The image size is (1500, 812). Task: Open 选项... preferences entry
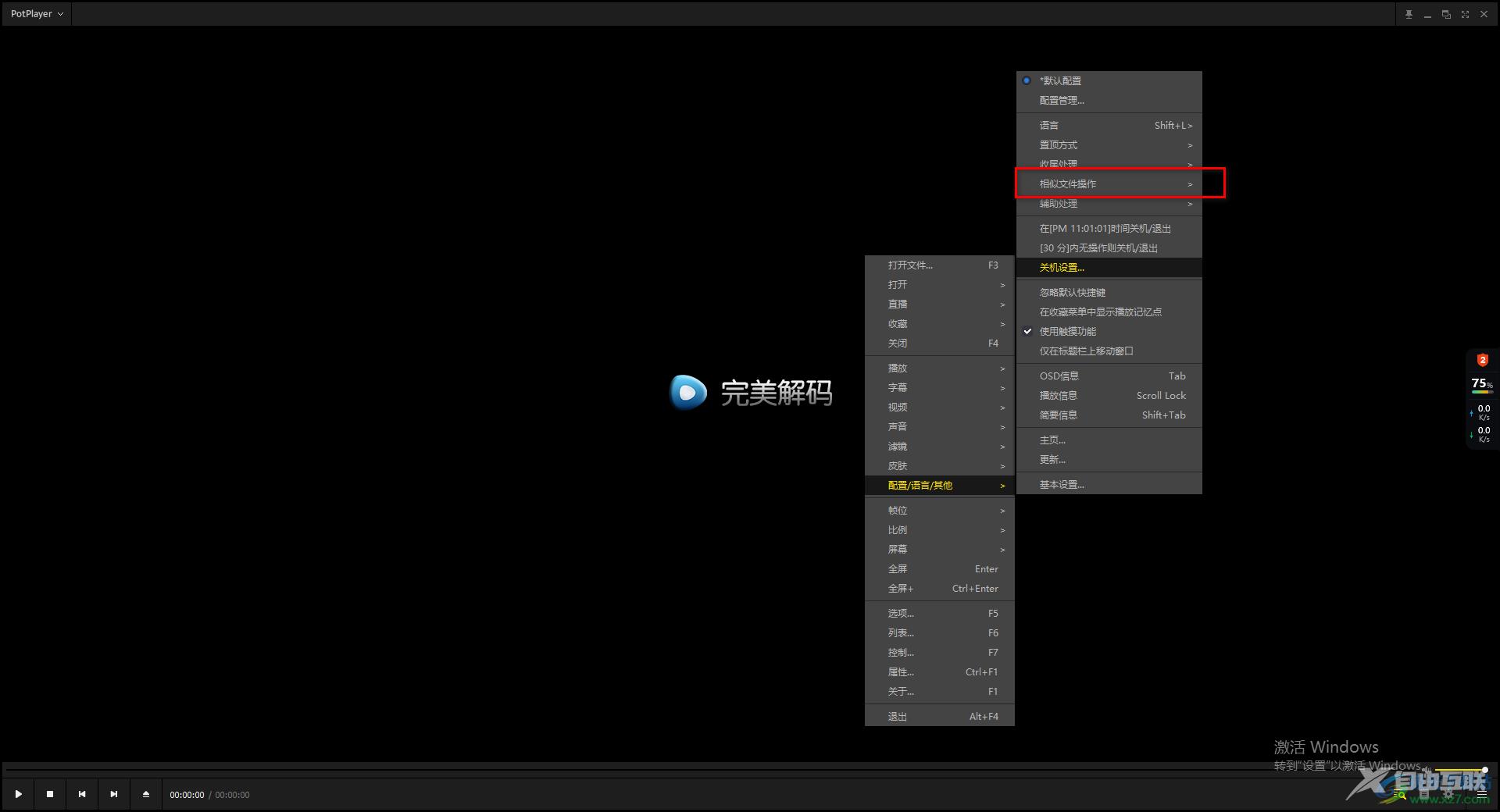point(939,613)
